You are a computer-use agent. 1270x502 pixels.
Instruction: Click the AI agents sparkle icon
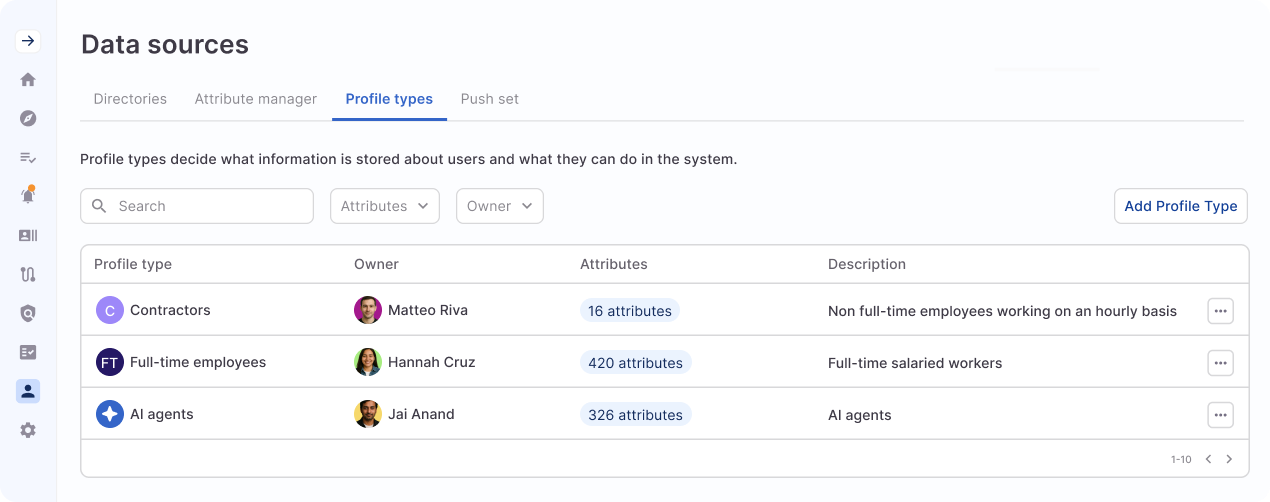tap(110, 414)
